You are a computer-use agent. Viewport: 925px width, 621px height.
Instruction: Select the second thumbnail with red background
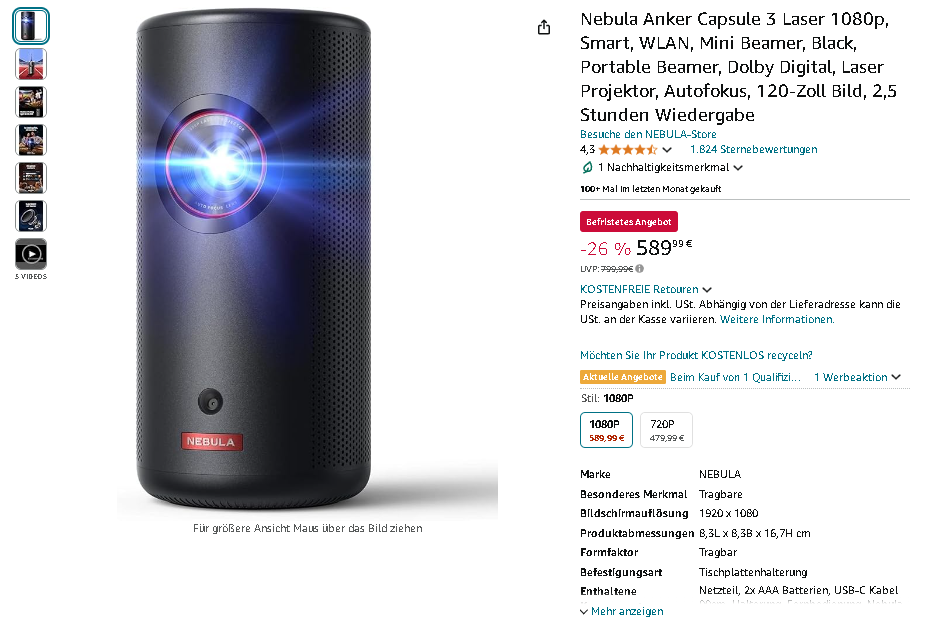(31, 64)
